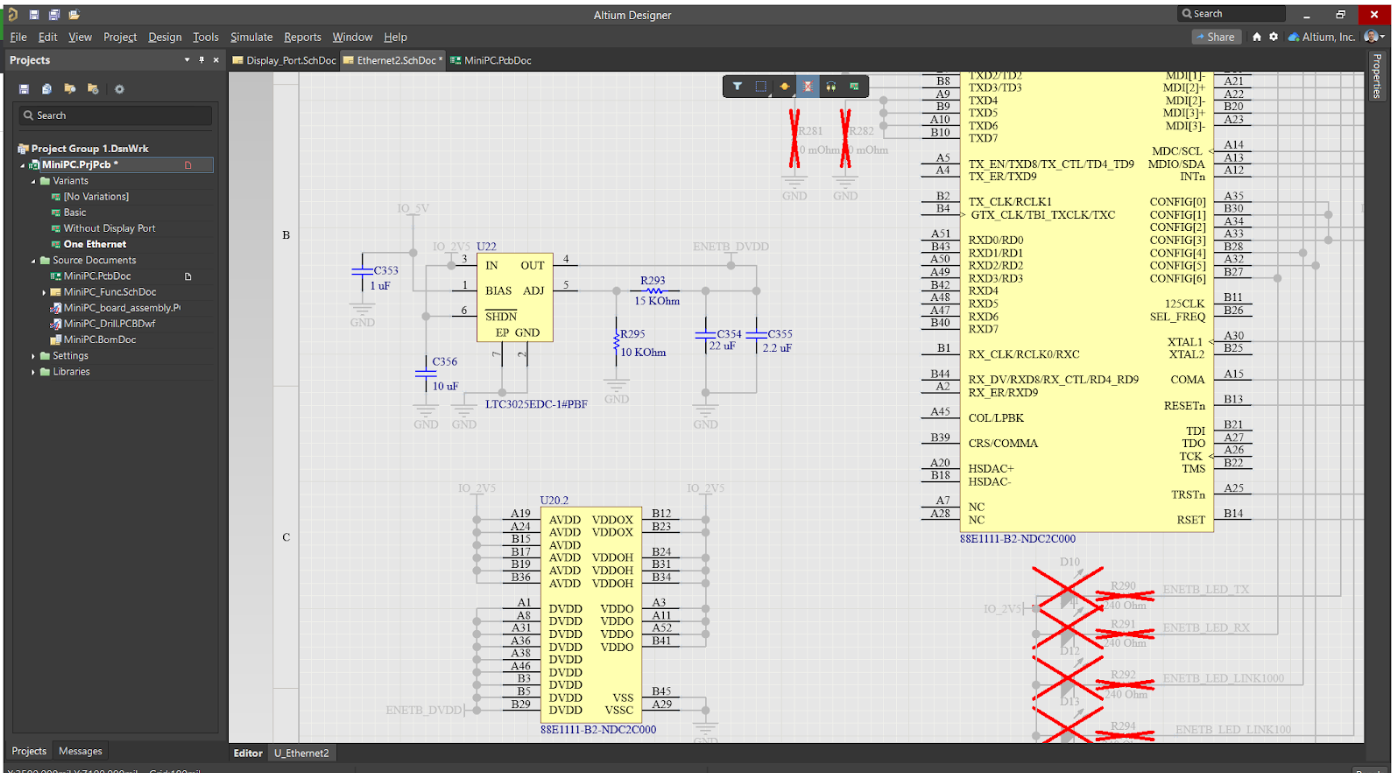Select MiniPC.BomDoc in tree

click(x=99, y=340)
